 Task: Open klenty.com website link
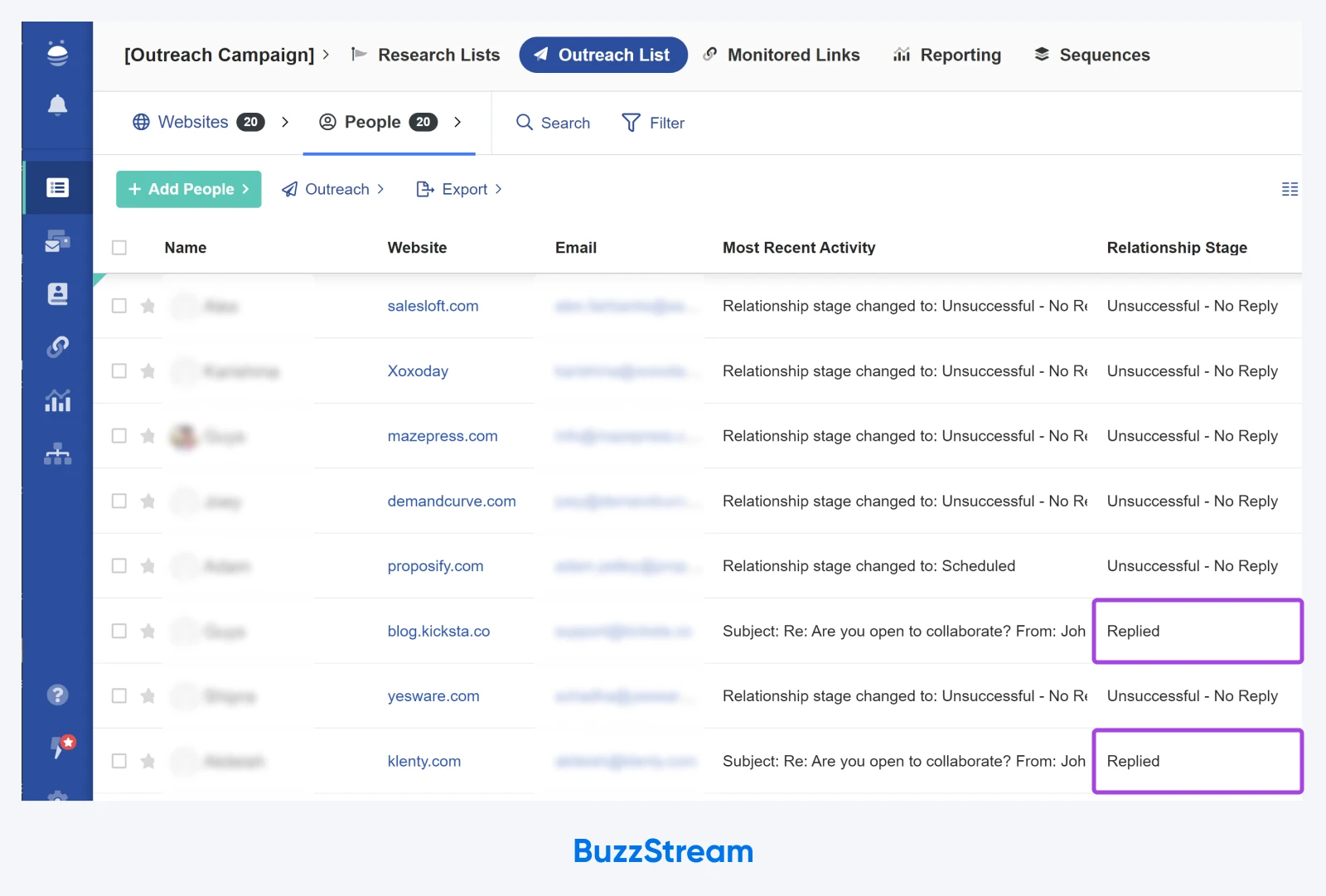click(x=423, y=761)
